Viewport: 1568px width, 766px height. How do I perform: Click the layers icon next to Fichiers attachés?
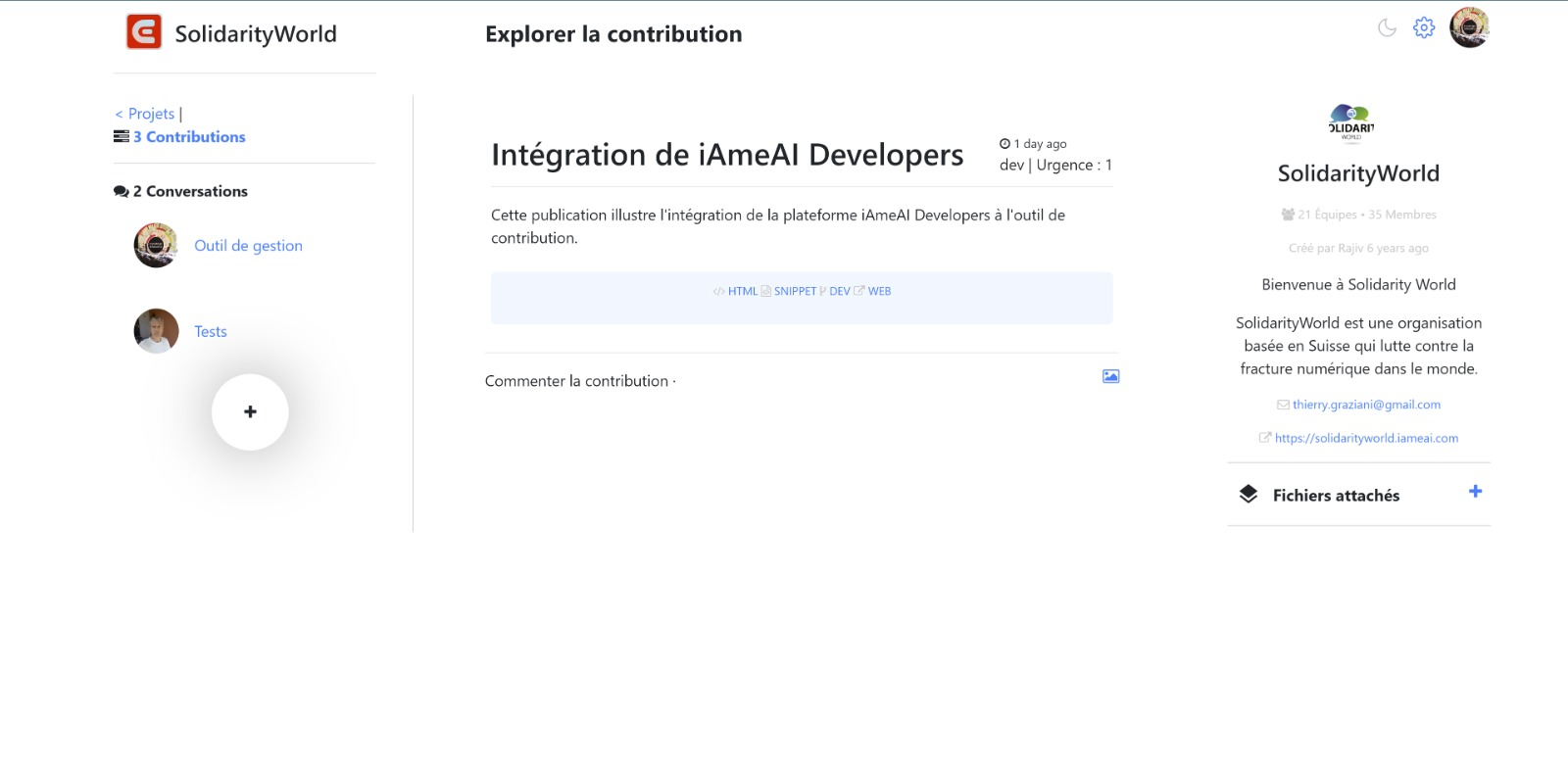[1248, 495]
